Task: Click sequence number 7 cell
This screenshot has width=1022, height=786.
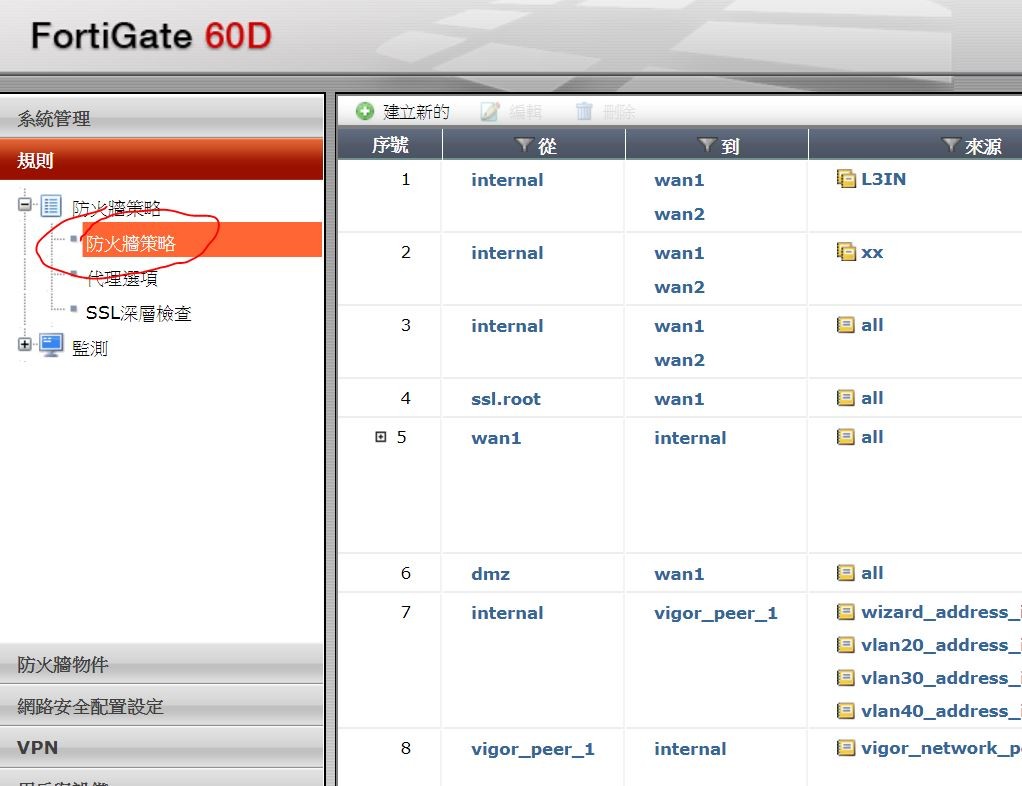Action: pos(405,612)
